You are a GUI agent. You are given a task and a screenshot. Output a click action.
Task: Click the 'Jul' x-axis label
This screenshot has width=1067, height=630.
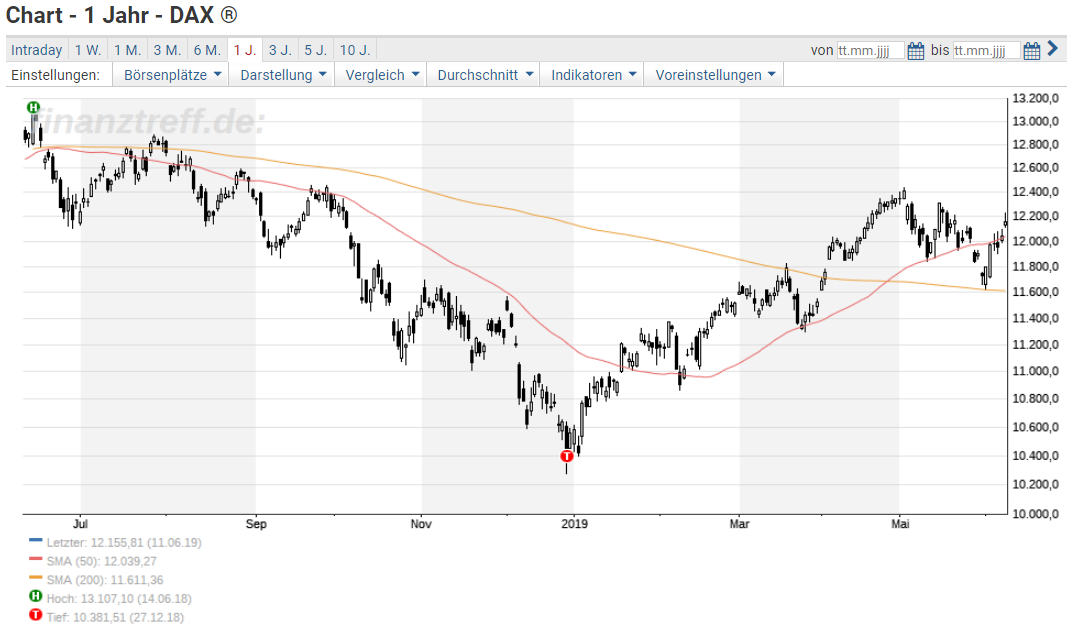coord(80,524)
